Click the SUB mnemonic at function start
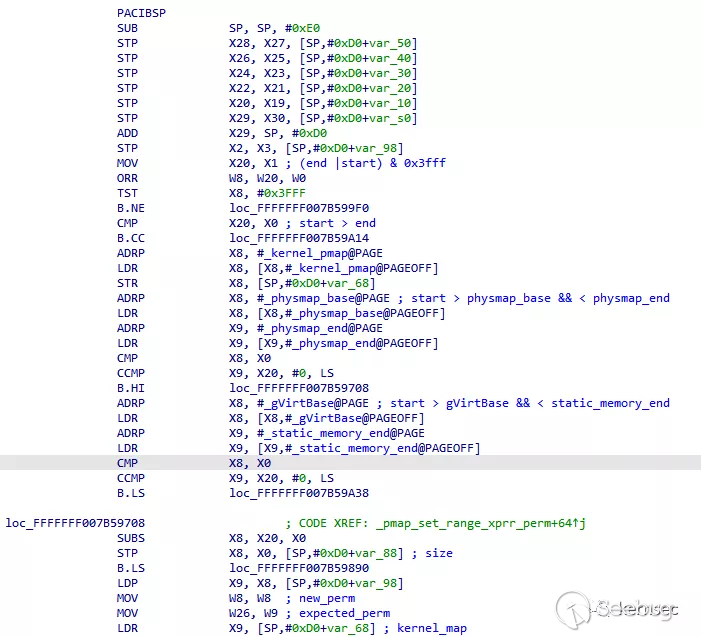This screenshot has height=637, width=701. pos(127,28)
